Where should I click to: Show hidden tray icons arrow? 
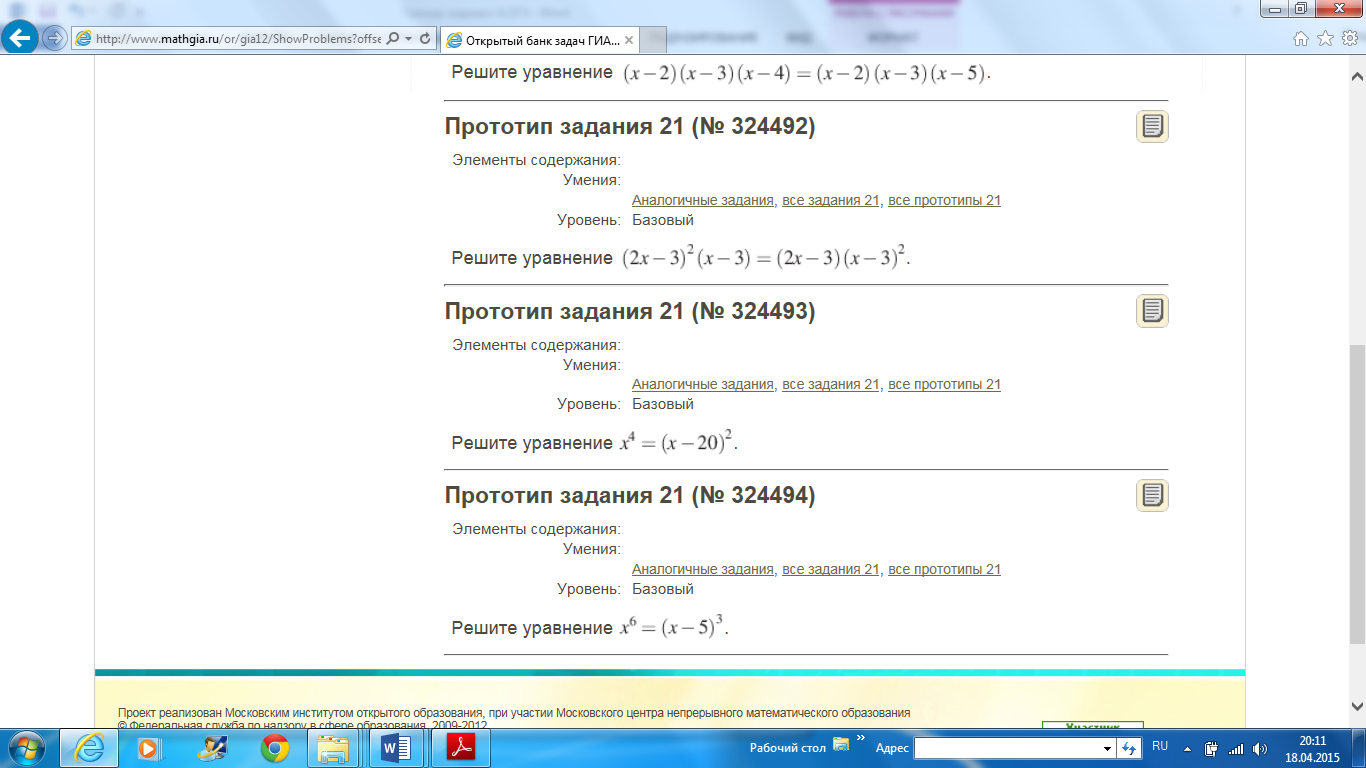click(1187, 748)
